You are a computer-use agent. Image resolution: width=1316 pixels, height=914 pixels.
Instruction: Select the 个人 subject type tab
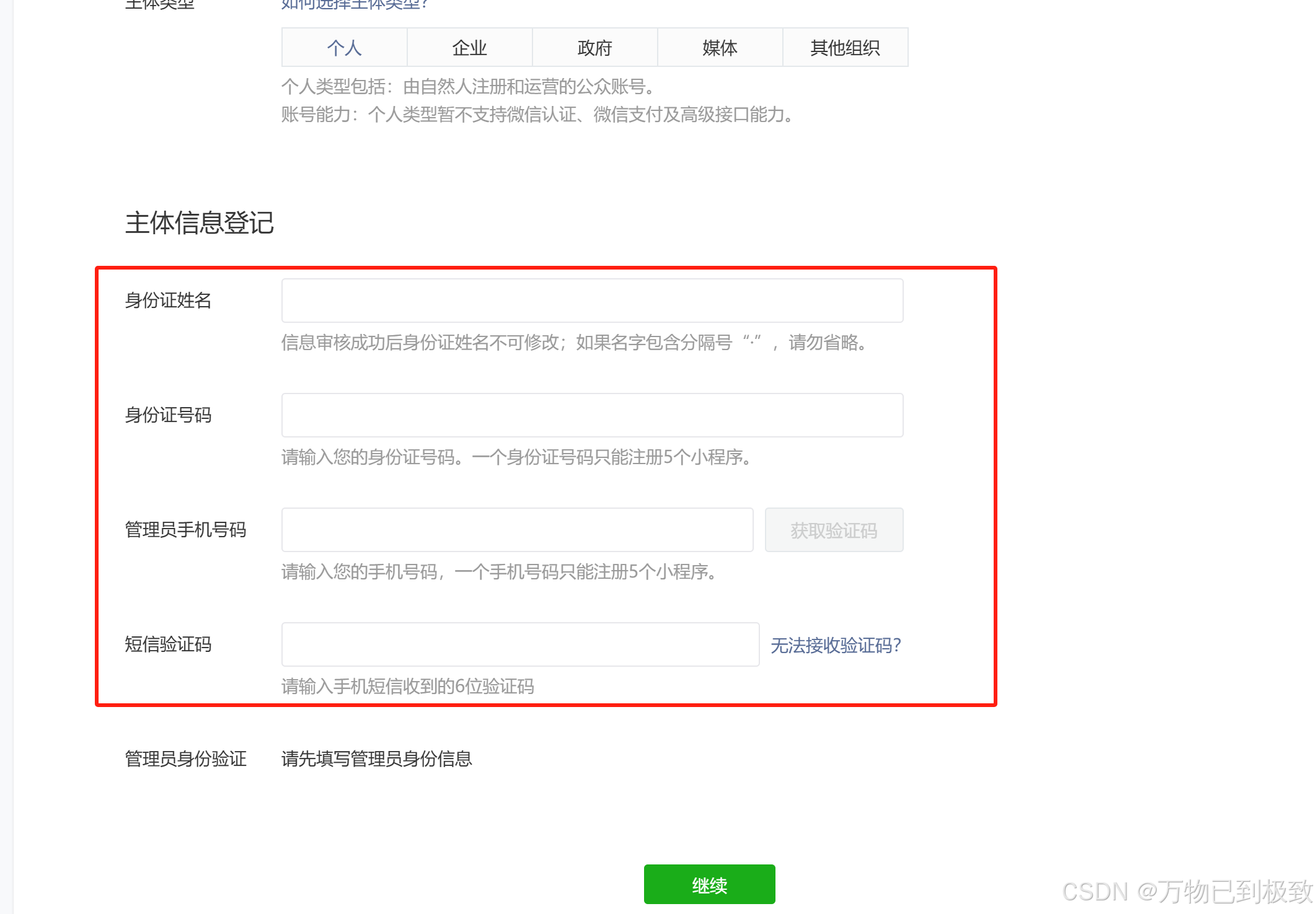pos(344,48)
